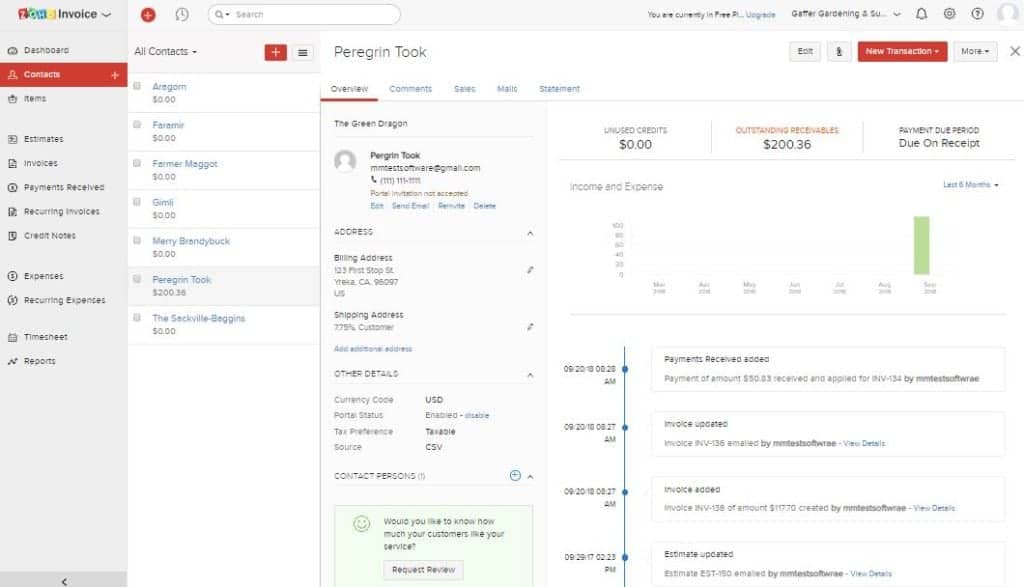Open the settings gear icon
This screenshot has height=587, width=1024.
pos(948,14)
